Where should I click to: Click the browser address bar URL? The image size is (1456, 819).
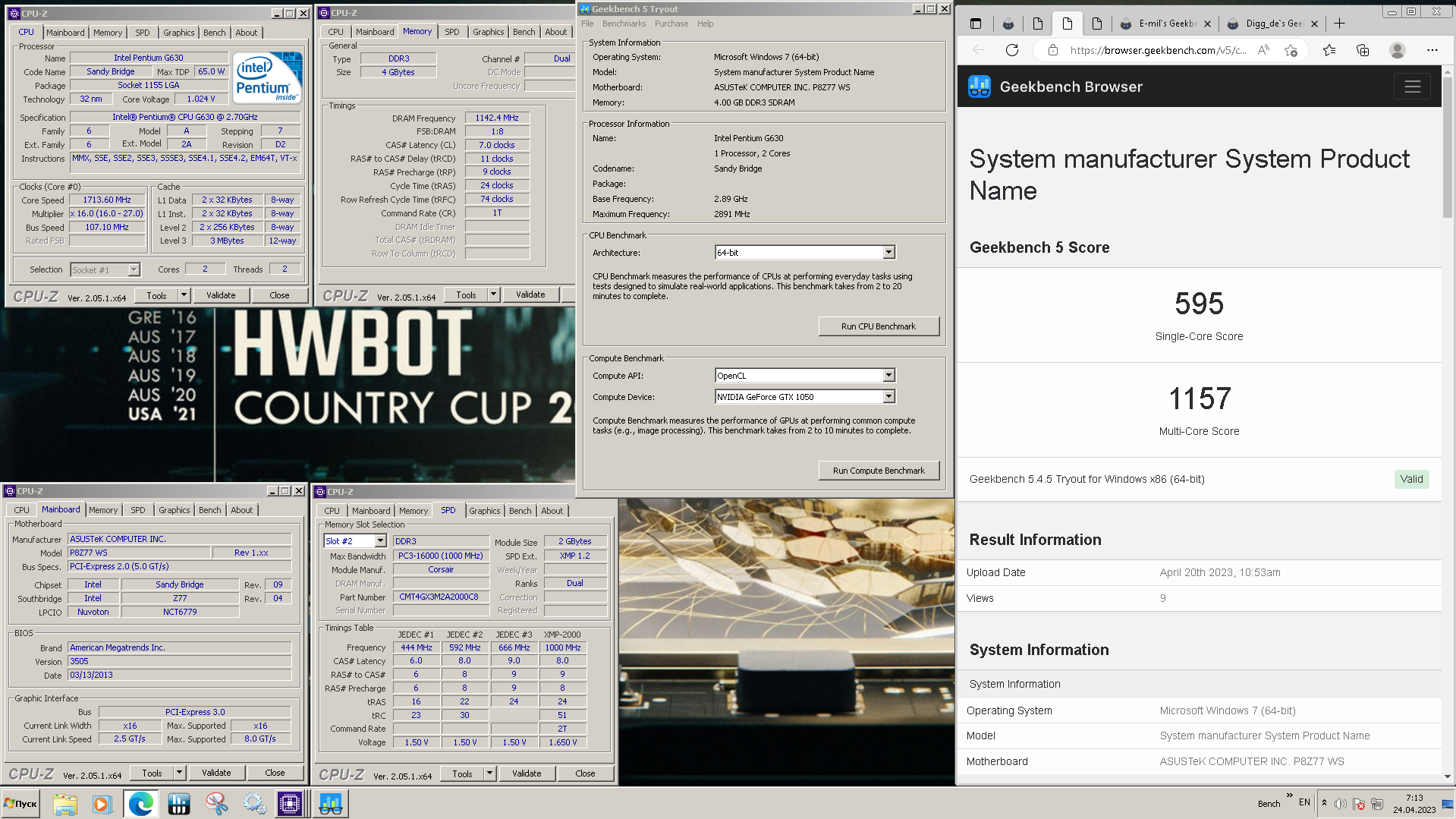click(x=1158, y=50)
